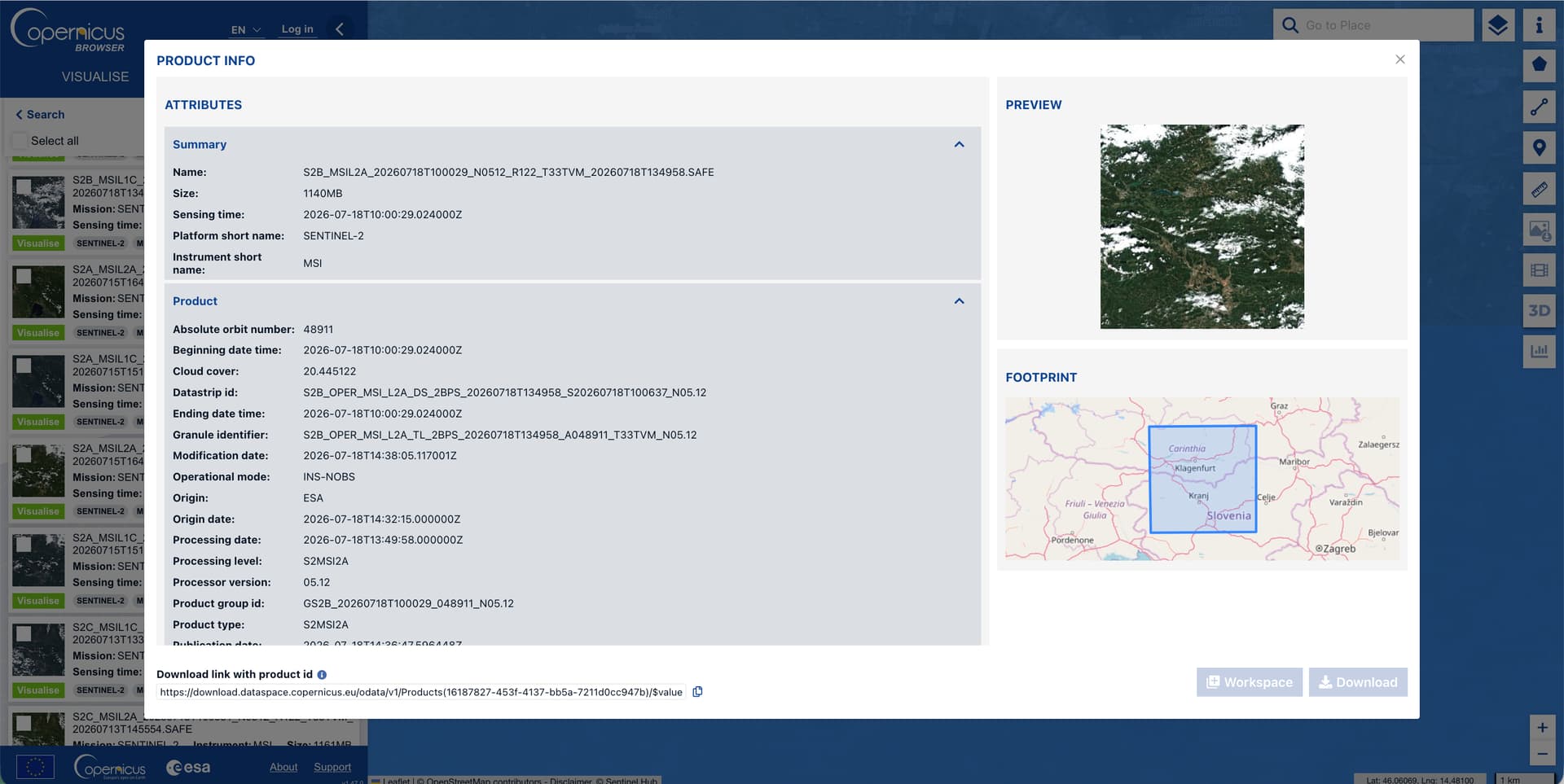Image resolution: width=1564 pixels, height=784 pixels.
Task: Select the draw area of interest tool
Action: point(1539,65)
